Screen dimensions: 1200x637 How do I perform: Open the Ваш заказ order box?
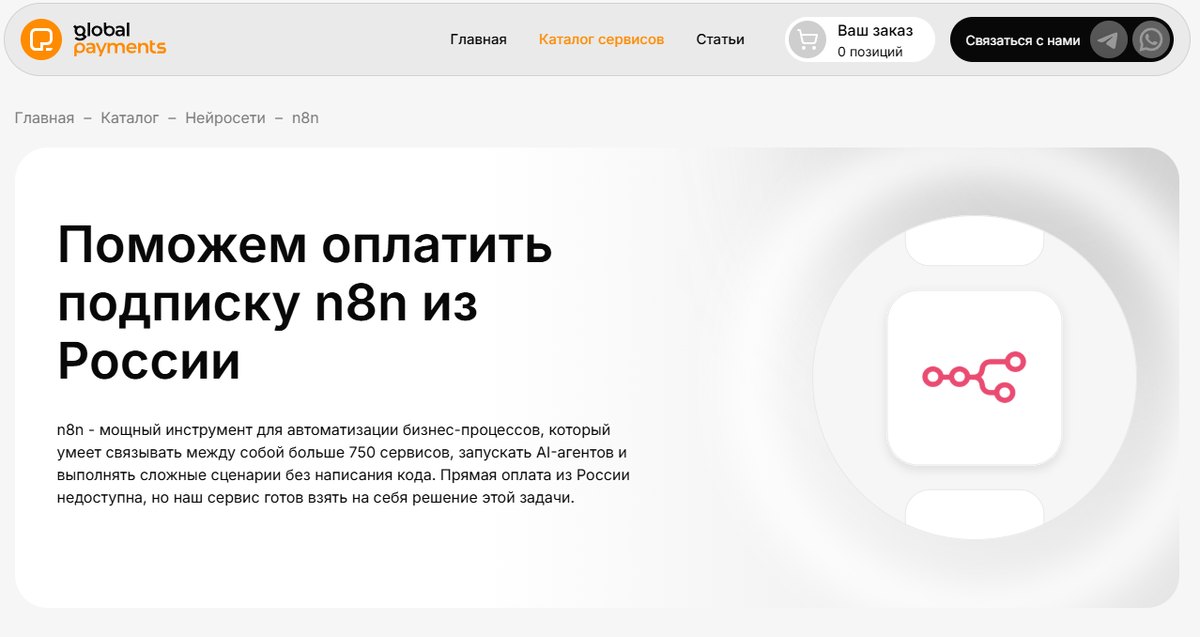[x=860, y=40]
